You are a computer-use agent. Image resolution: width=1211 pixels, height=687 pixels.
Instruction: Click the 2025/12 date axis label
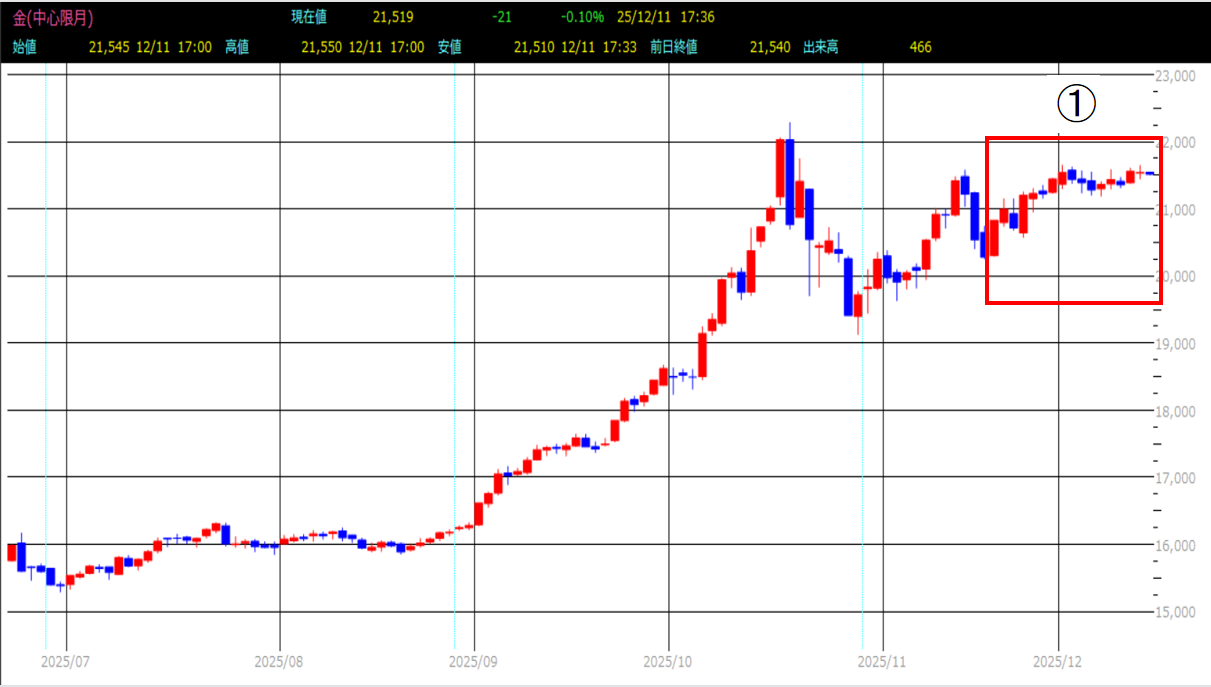click(1059, 662)
